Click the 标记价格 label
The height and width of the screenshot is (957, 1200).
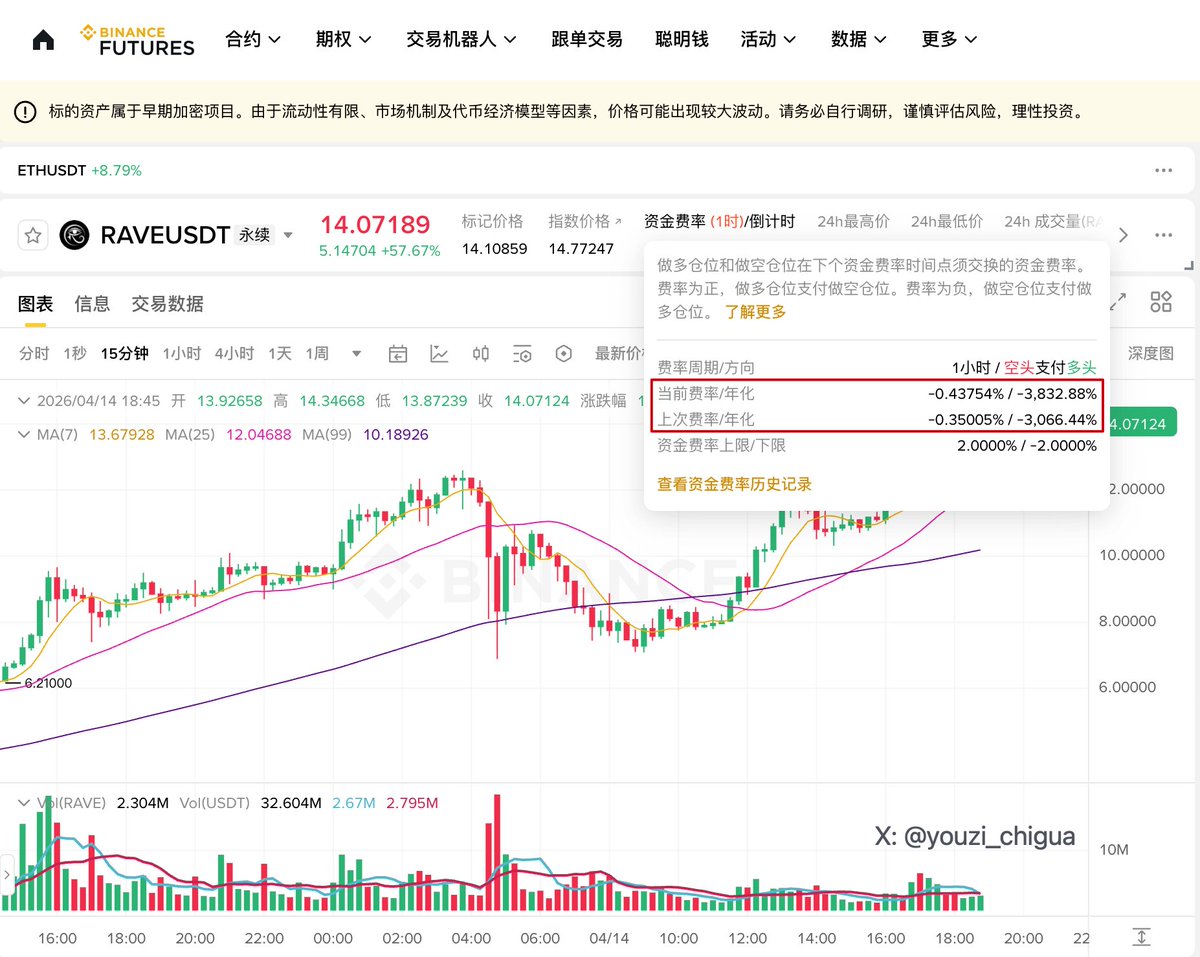pos(492,221)
